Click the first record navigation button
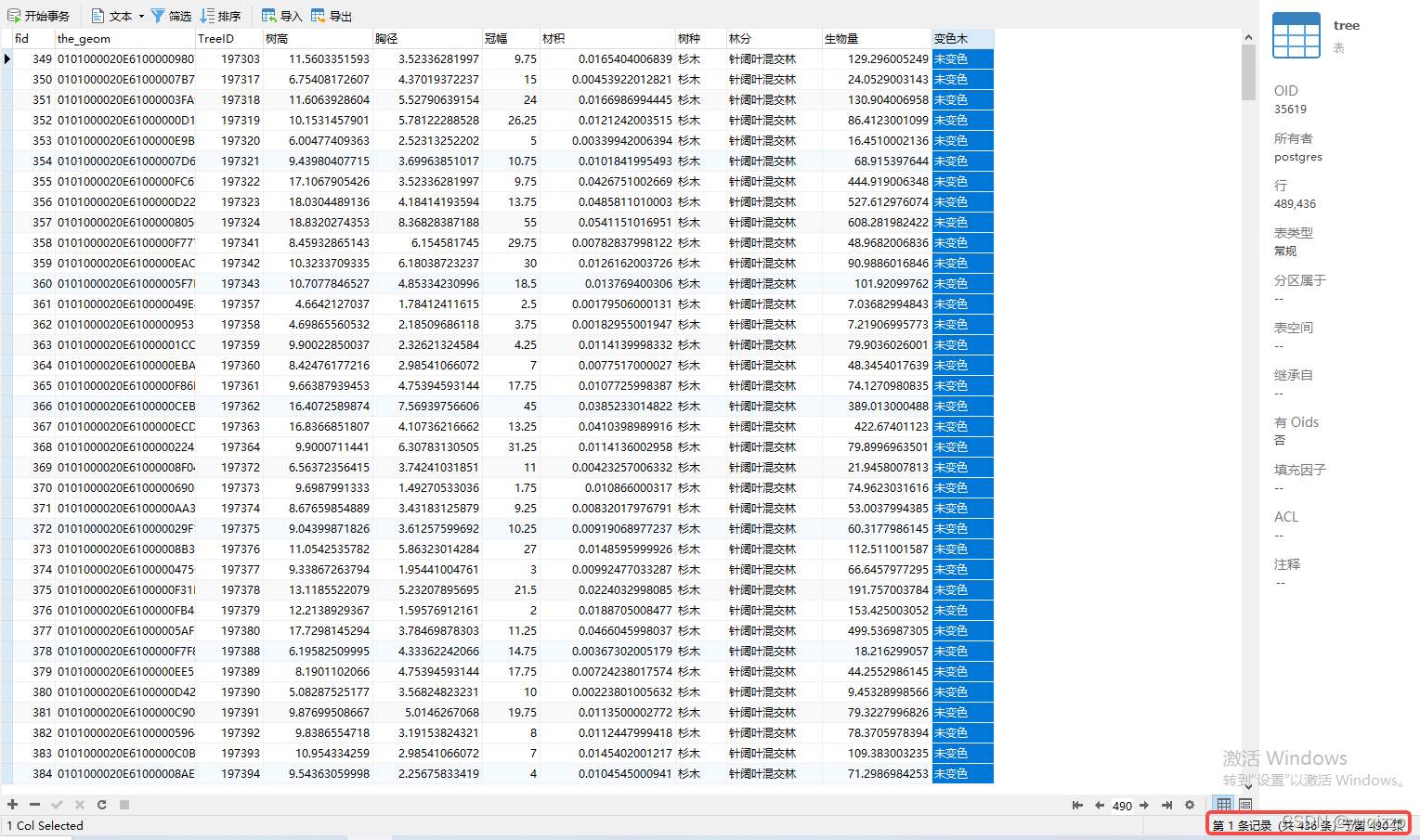The width and height of the screenshot is (1420, 840). click(x=1077, y=805)
